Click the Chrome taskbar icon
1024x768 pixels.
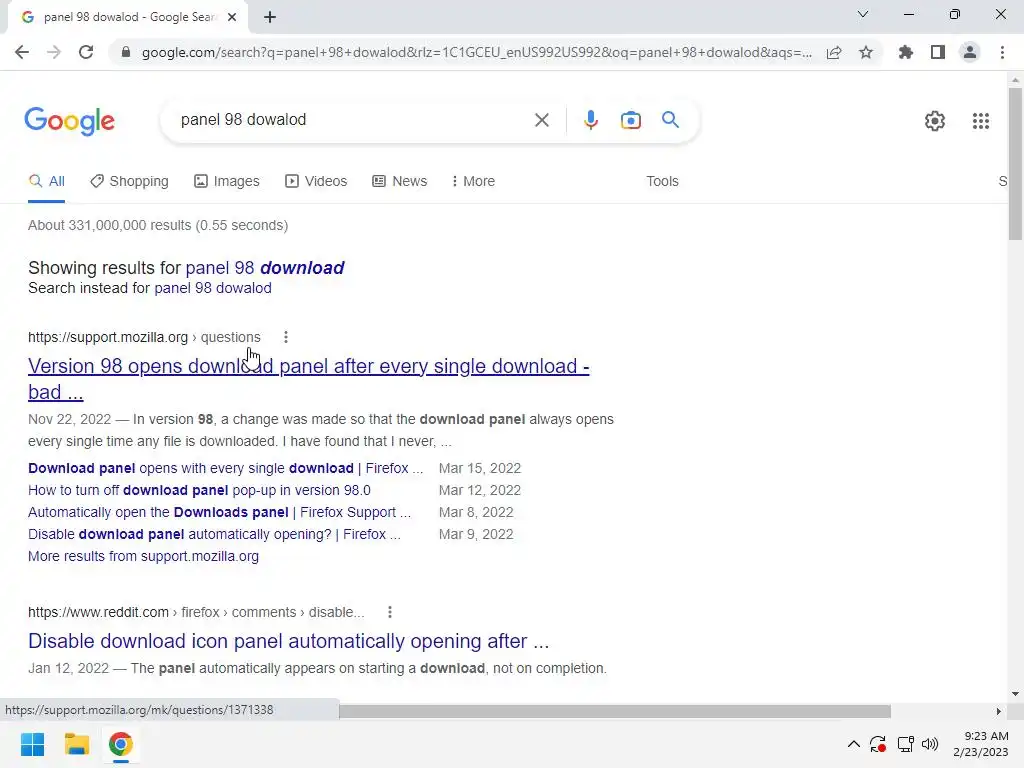pyautogui.click(x=120, y=744)
